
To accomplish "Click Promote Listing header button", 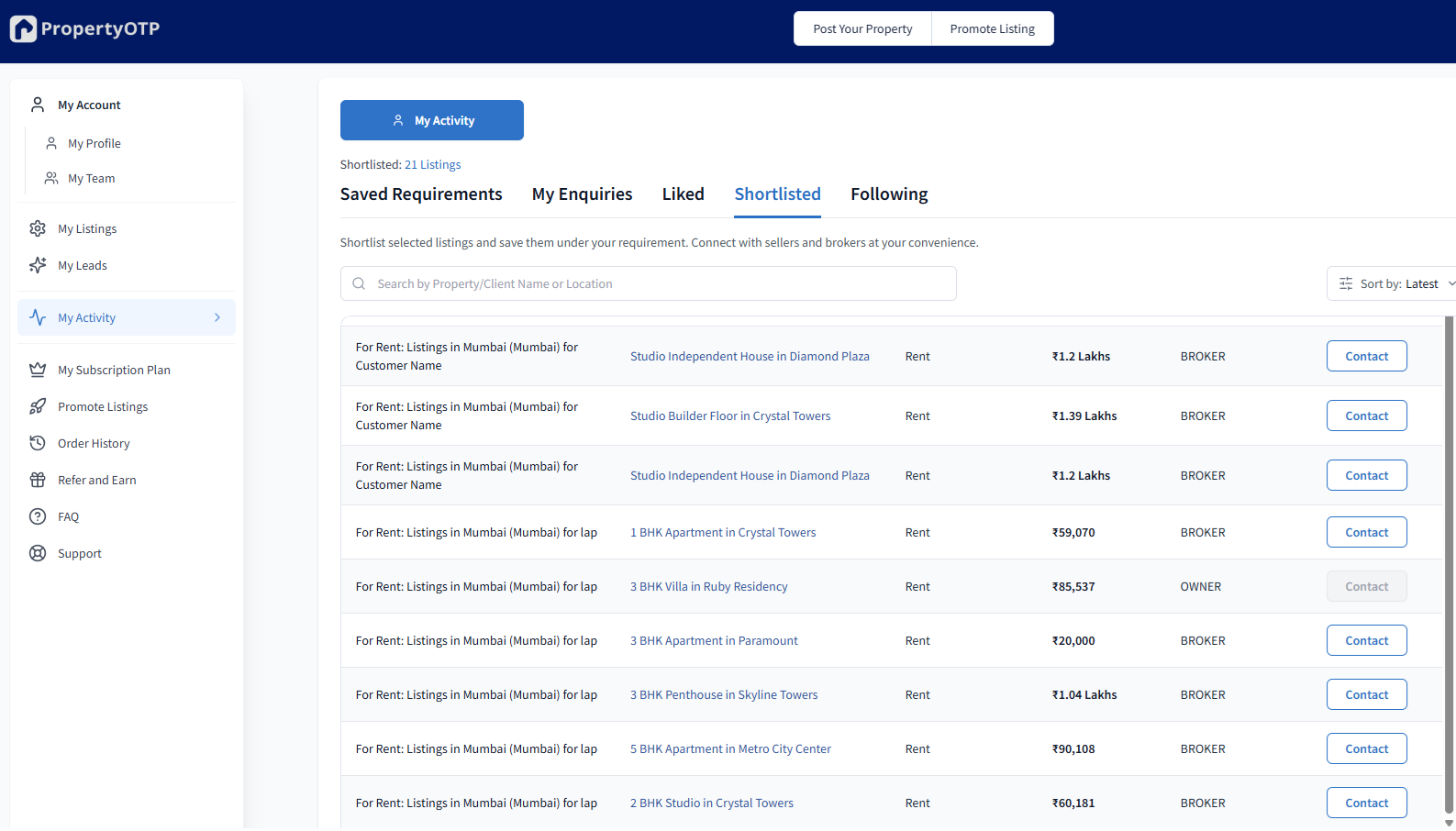I will pos(993,28).
